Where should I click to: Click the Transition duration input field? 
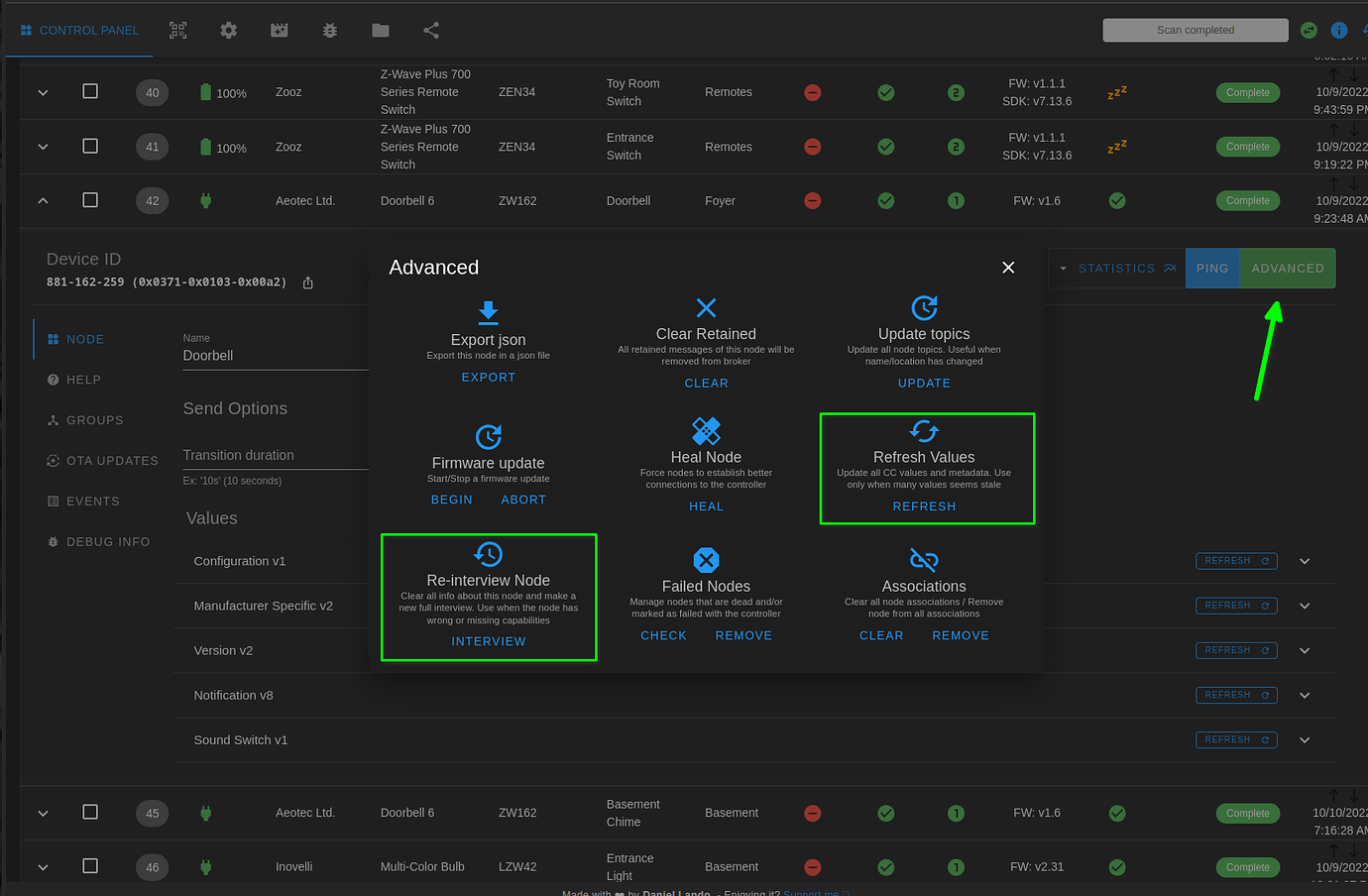[x=275, y=455]
